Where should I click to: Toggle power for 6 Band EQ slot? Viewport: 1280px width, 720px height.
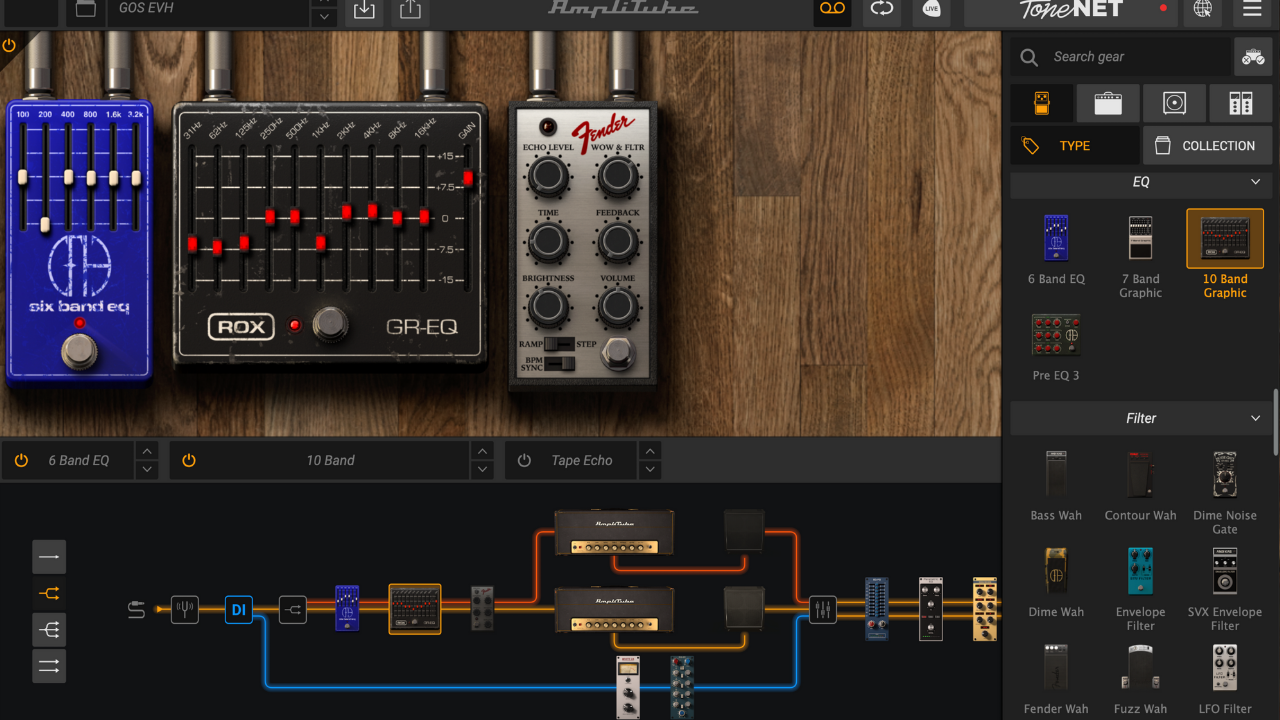coord(21,461)
